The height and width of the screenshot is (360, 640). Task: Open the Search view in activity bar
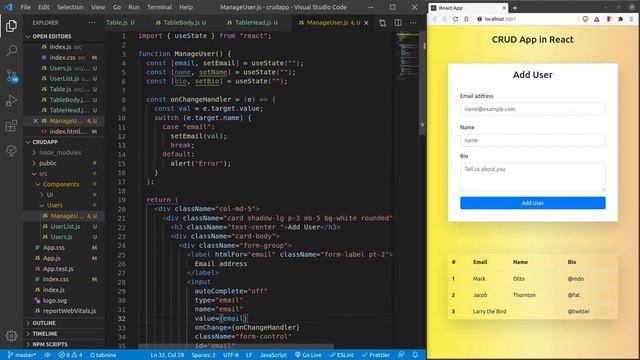(11, 51)
